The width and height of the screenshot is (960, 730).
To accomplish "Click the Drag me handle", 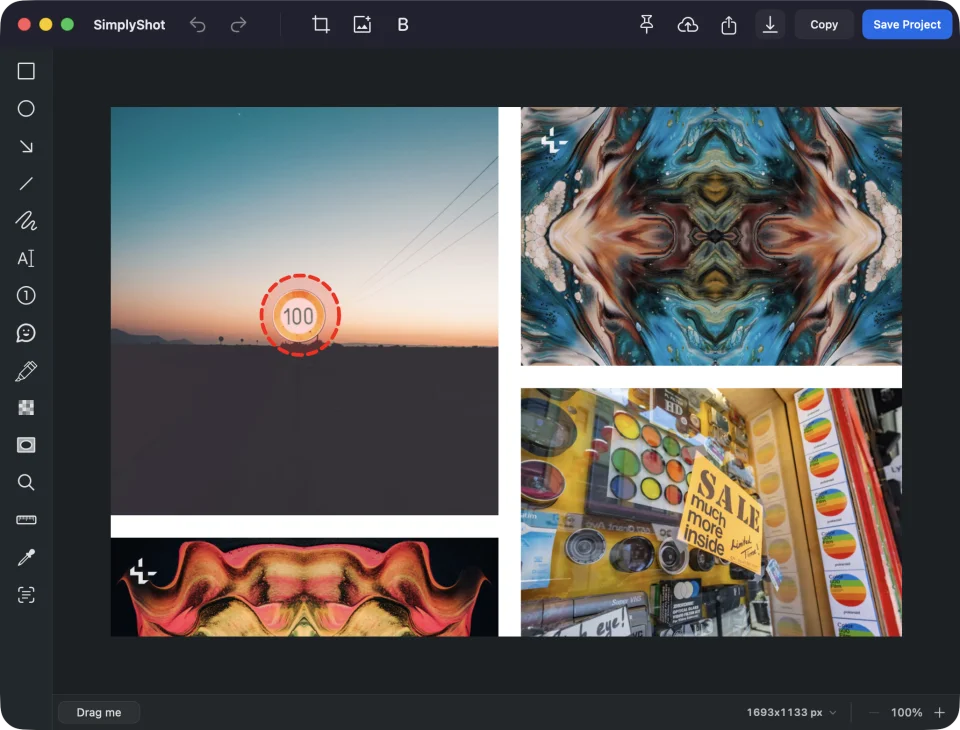I will 99,712.
